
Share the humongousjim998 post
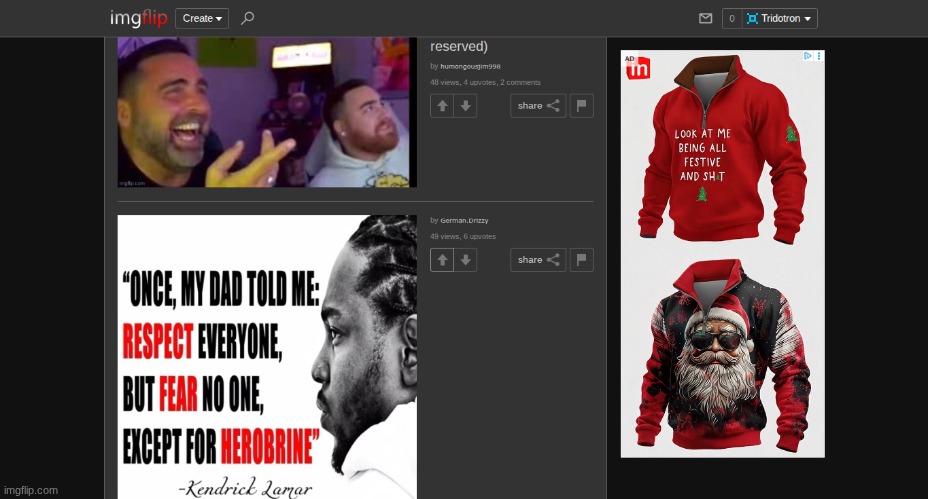click(x=538, y=106)
